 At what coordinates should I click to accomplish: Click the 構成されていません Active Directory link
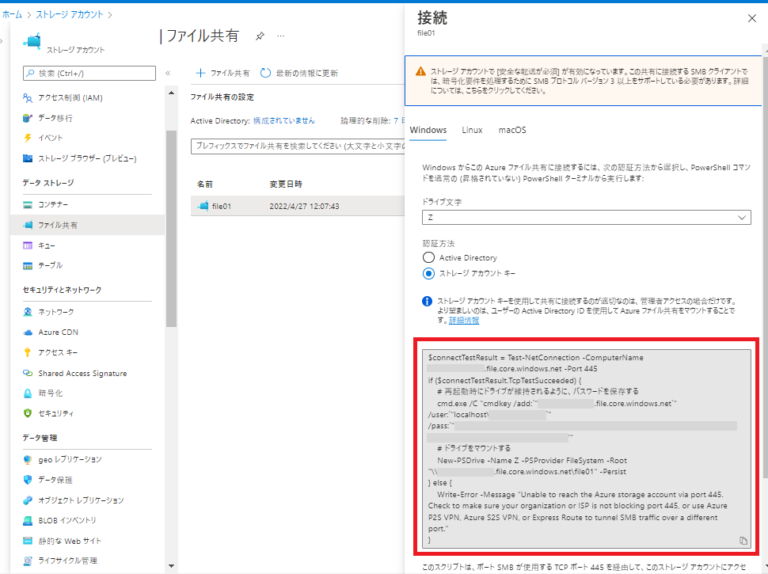(284, 120)
